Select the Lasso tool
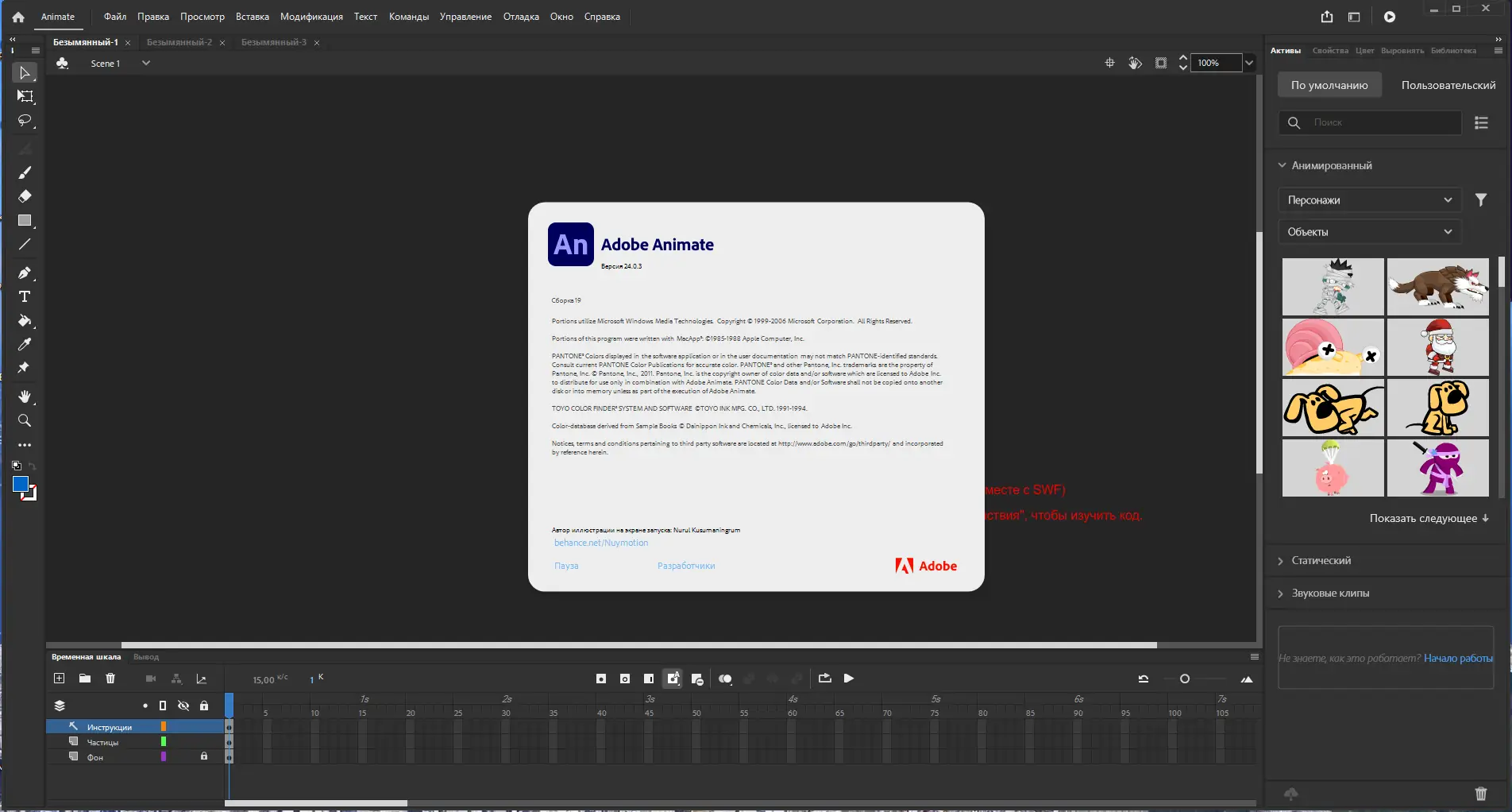Image resolution: width=1512 pixels, height=812 pixels. click(x=25, y=121)
